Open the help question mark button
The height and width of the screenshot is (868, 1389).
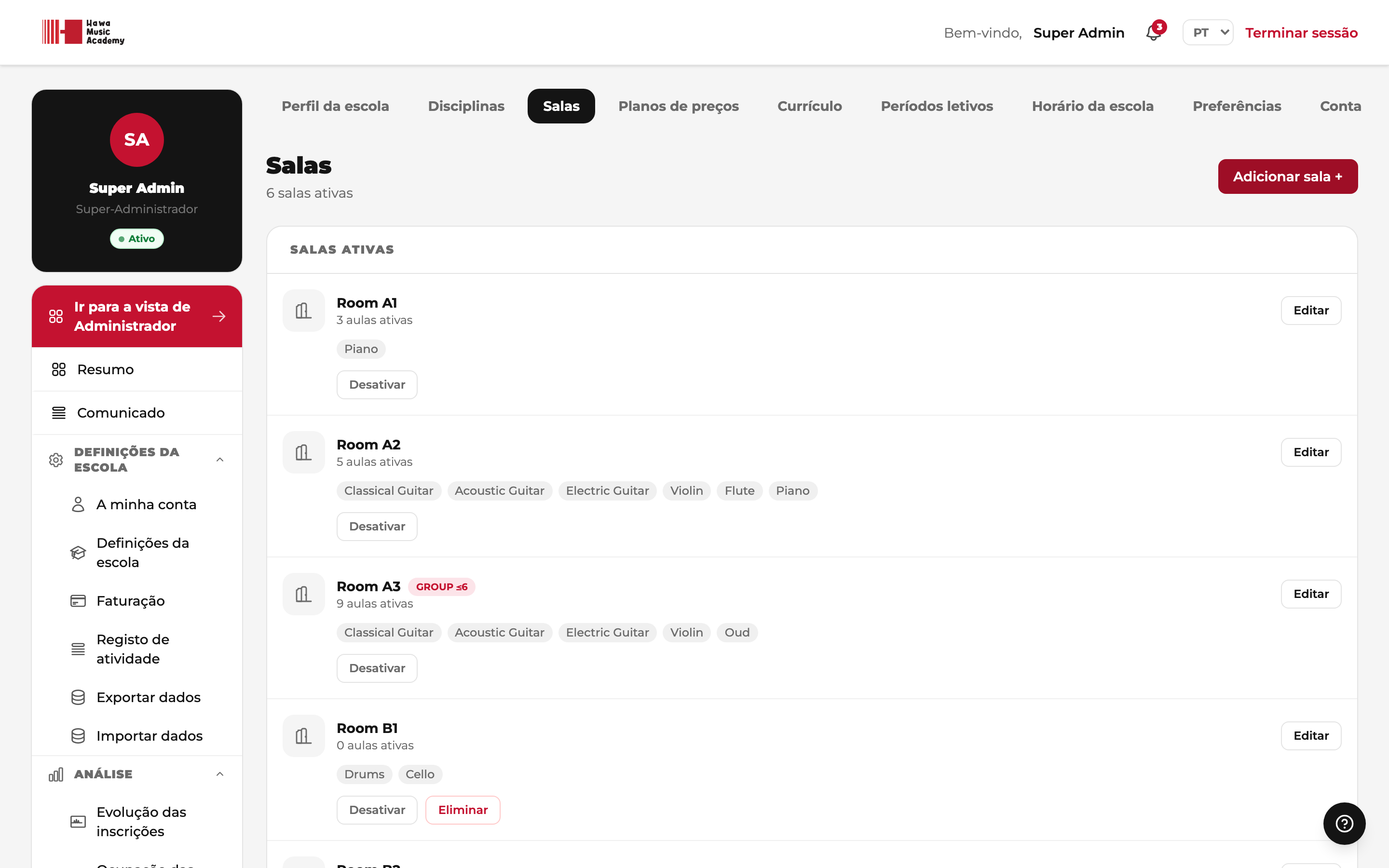pos(1344,823)
